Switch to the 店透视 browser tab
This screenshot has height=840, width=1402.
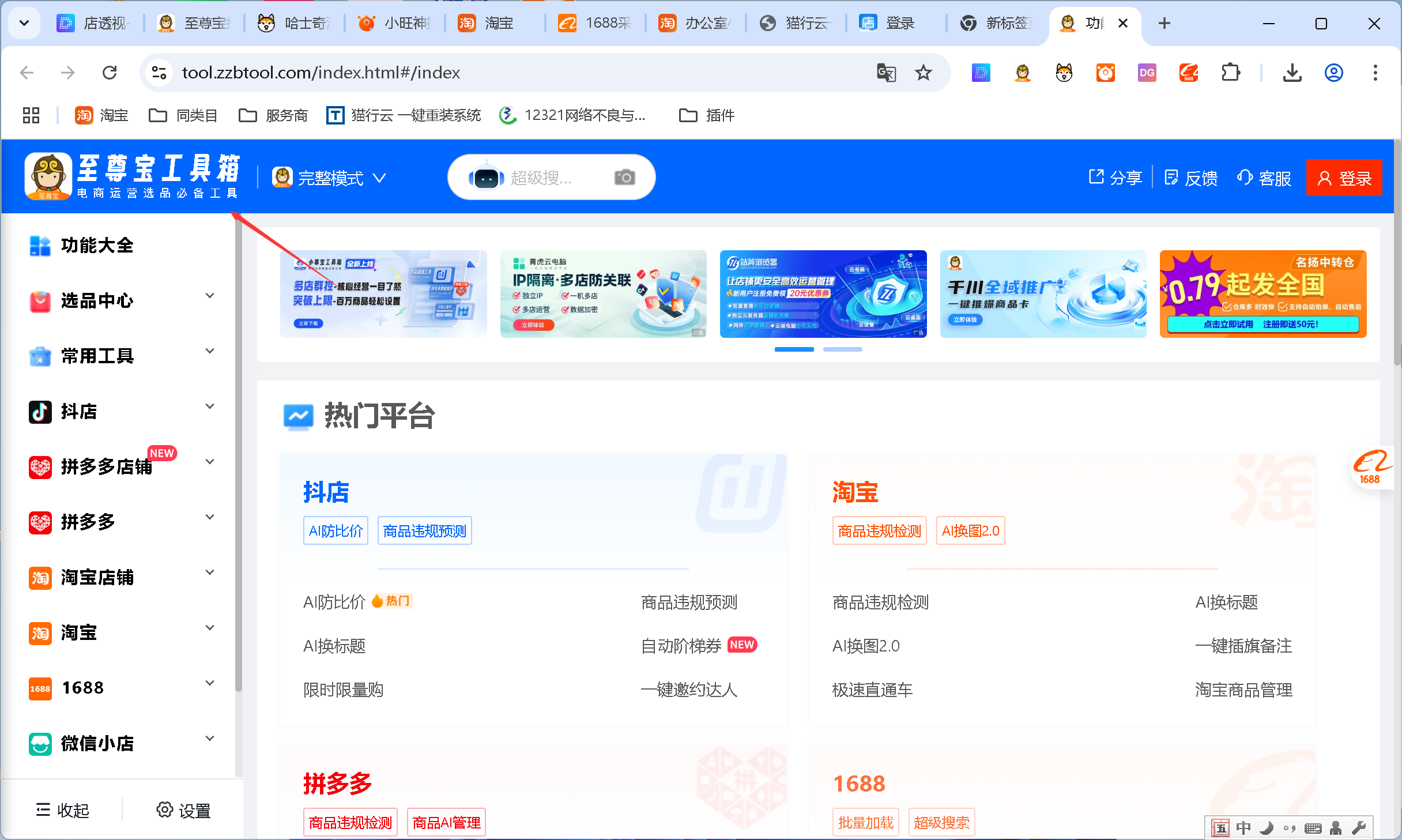click(94, 23)
